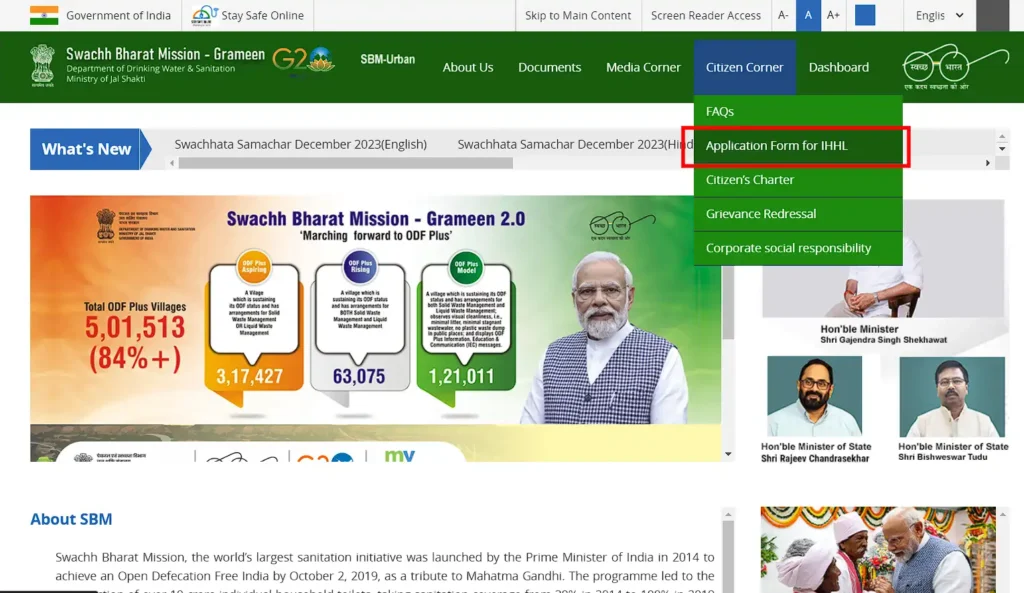Click the Swachh Bharat spectacles logo
The width and height of the screenshot is (1024, 593).
point(956,67)
